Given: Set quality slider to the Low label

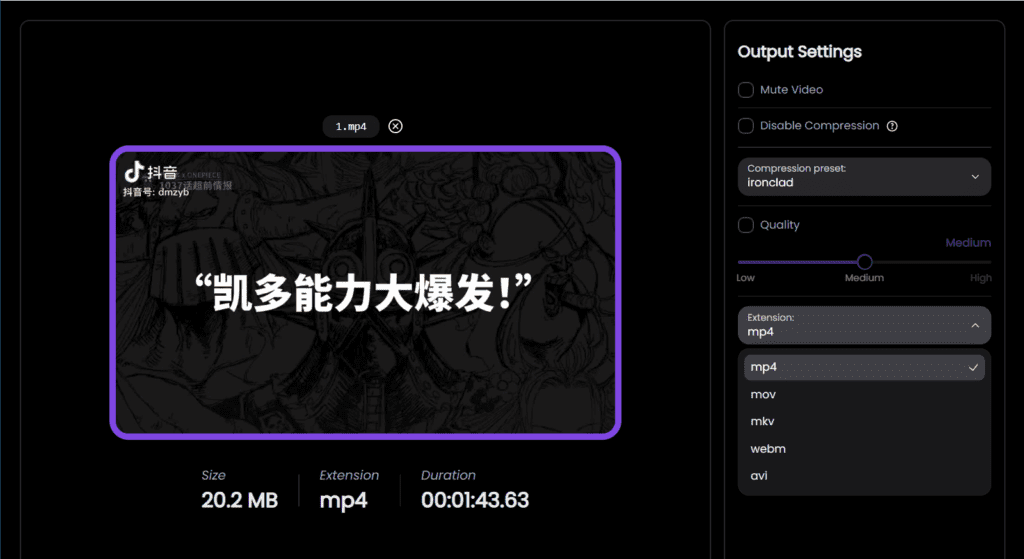Looking at the screenshot, I should click(x=745, y=278).
